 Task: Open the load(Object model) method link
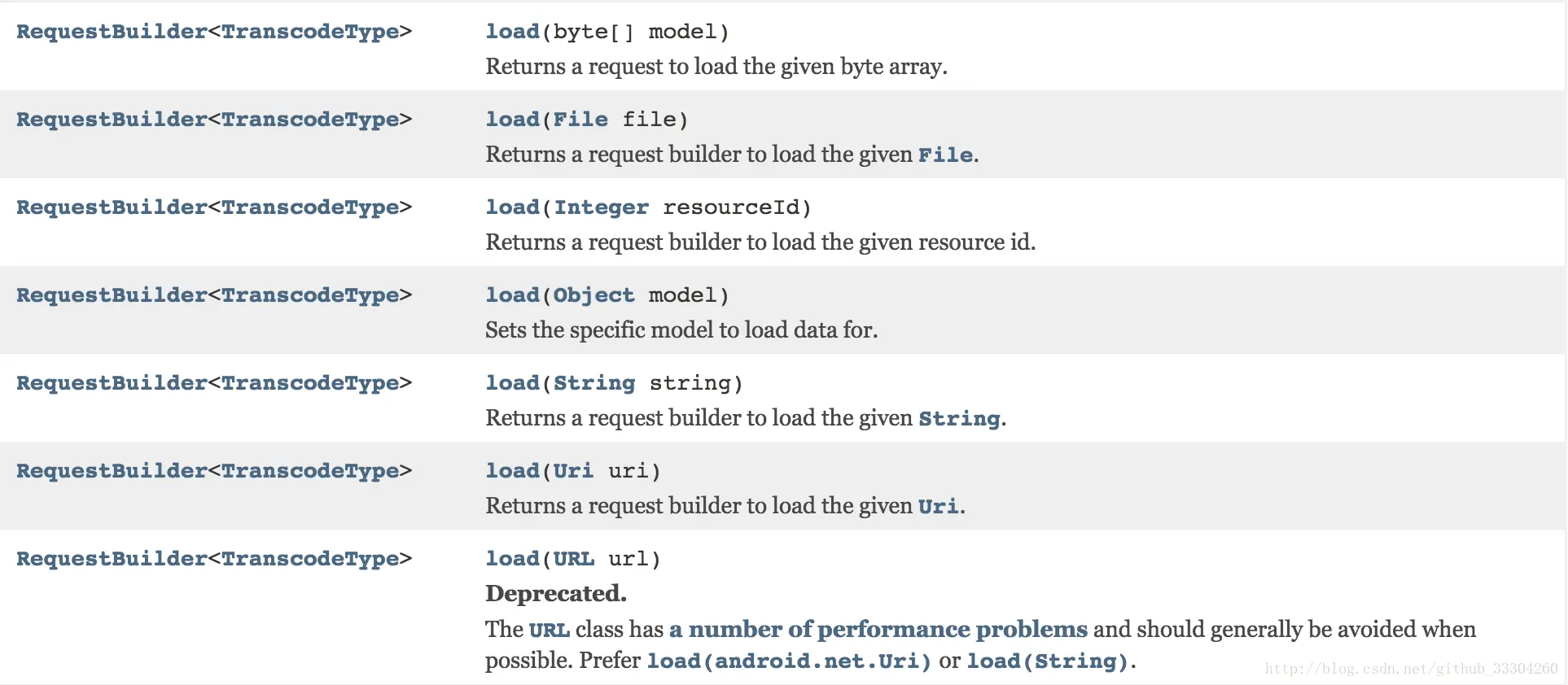point(512,295)
